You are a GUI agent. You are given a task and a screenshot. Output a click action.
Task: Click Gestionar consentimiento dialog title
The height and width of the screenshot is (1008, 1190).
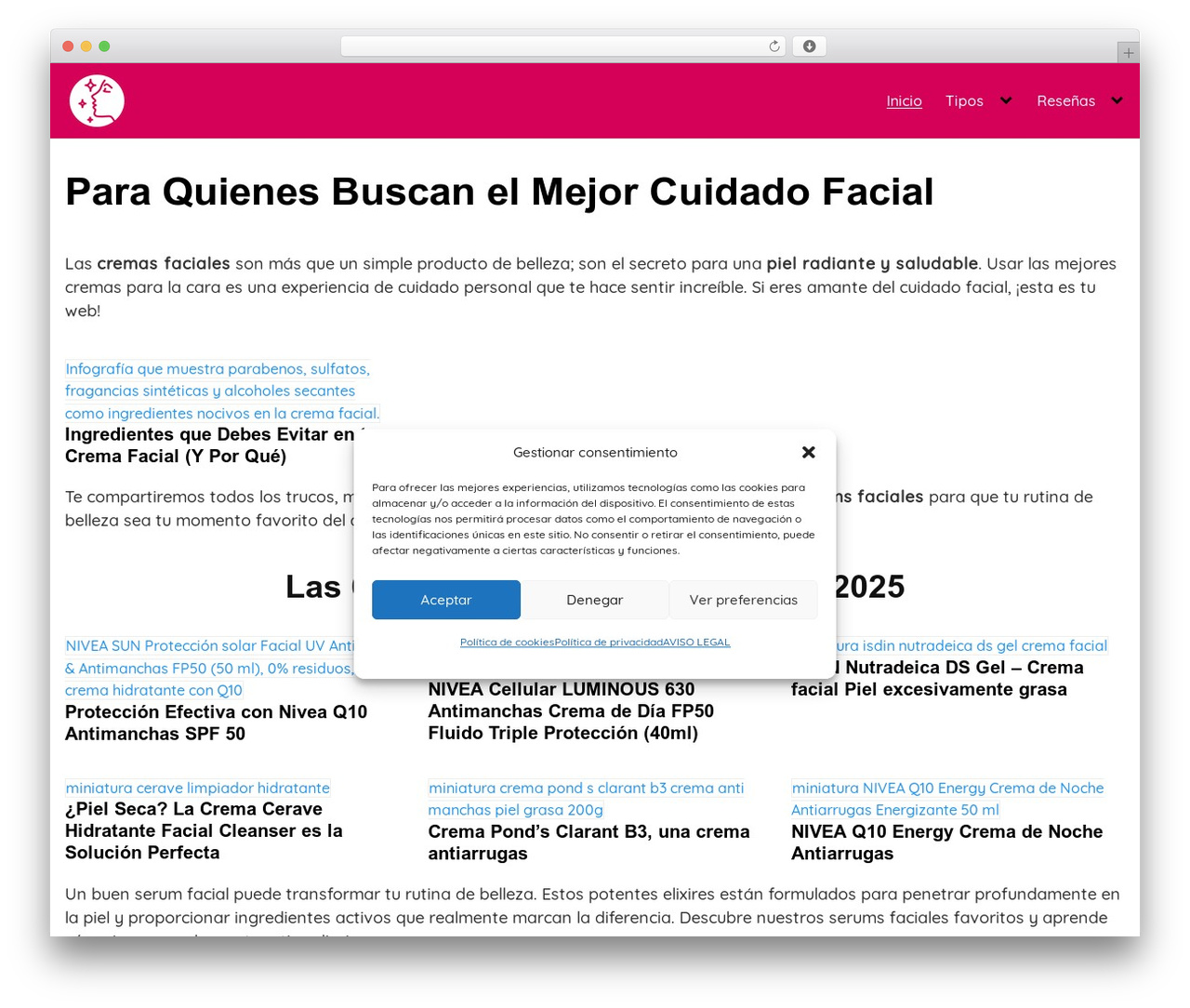(595, 452)
